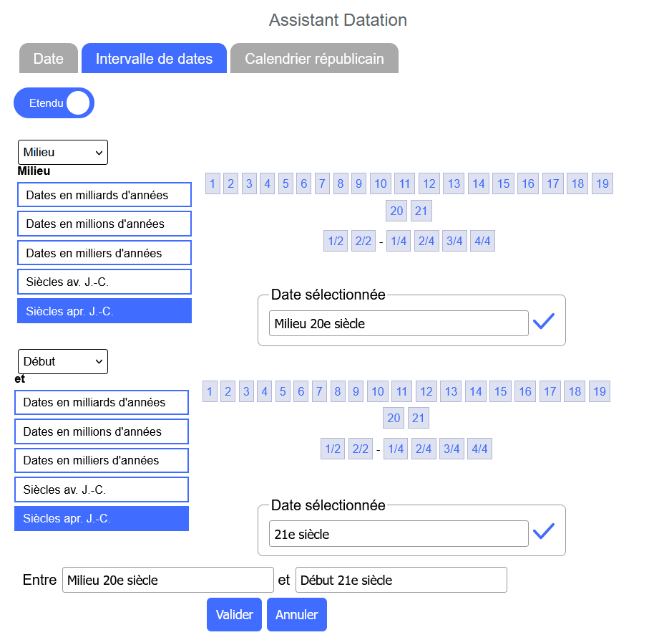Select first Dates en milliards d'années option

(x=104, y=195)
